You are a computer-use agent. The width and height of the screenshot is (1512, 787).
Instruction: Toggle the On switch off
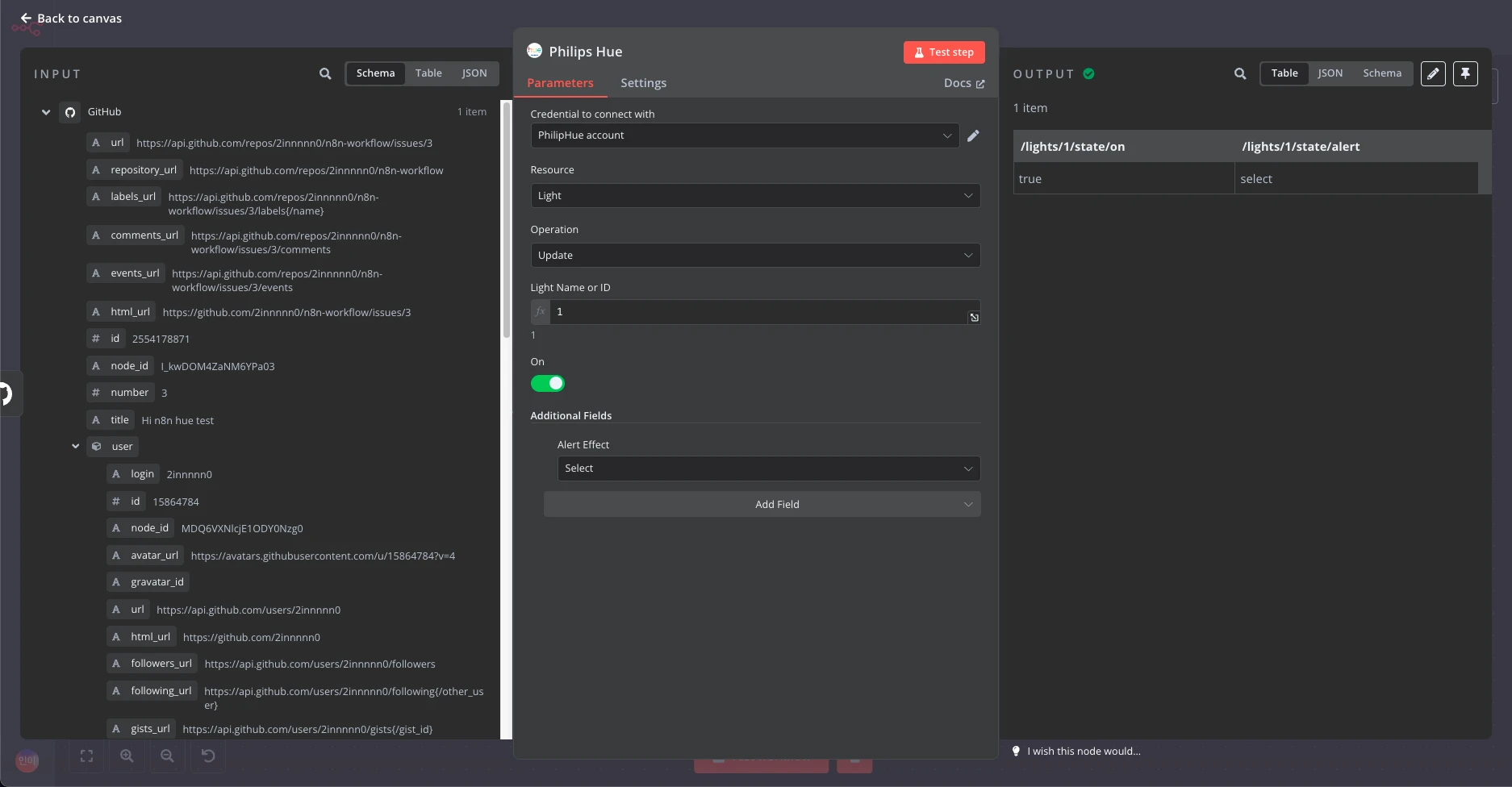[x=547, y=384]
